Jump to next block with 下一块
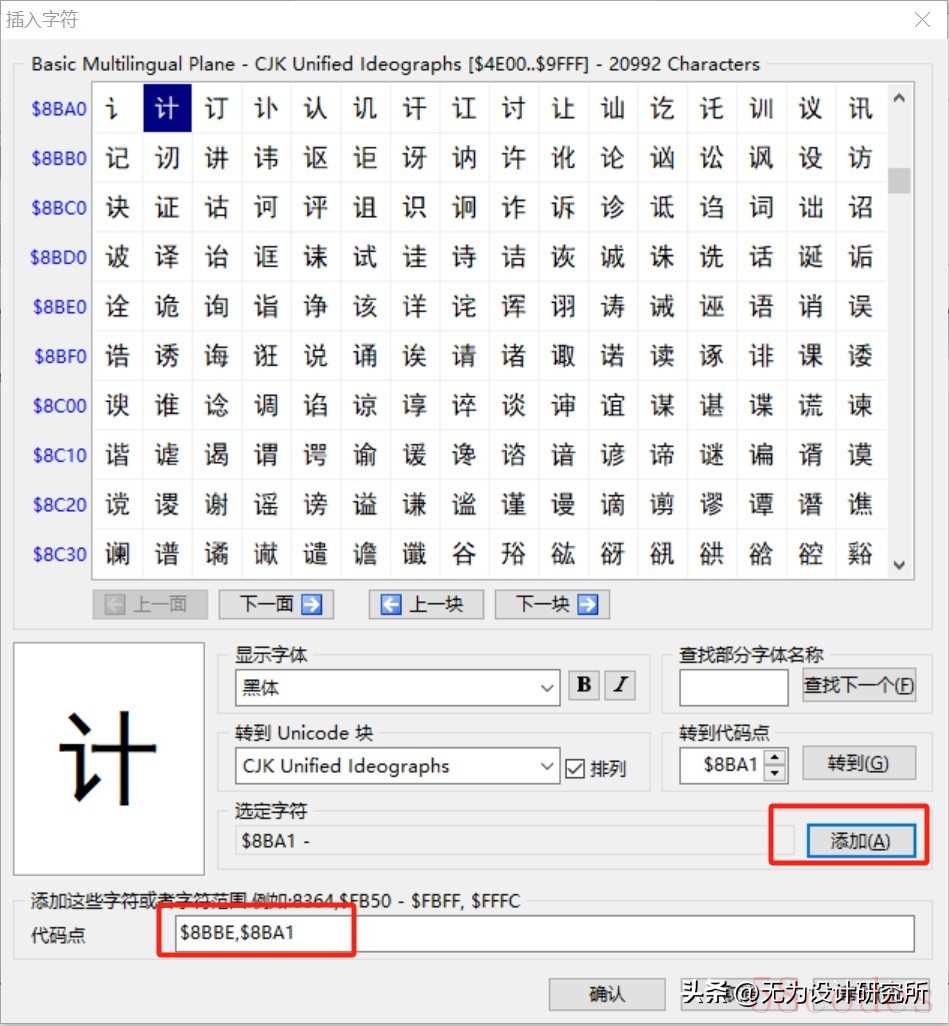Image resolution: width=949 pixels, height=1026 pixels. 552,604
